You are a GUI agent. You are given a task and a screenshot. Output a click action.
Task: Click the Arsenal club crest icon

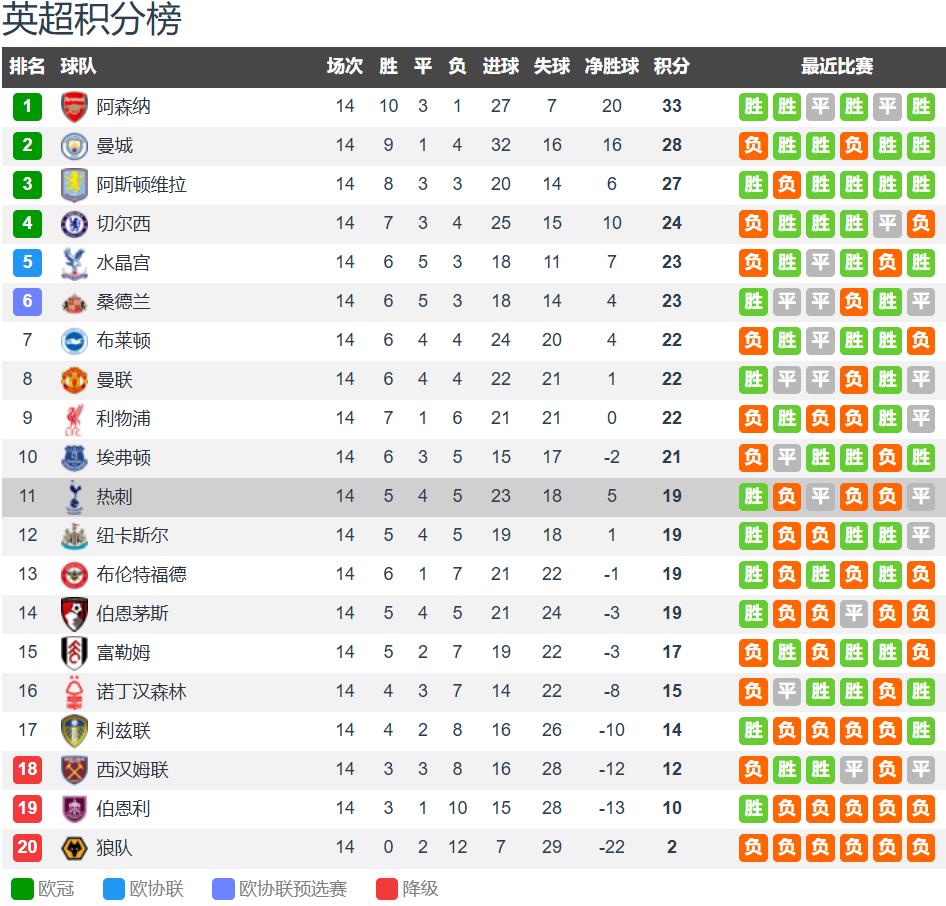pos(75,106)
